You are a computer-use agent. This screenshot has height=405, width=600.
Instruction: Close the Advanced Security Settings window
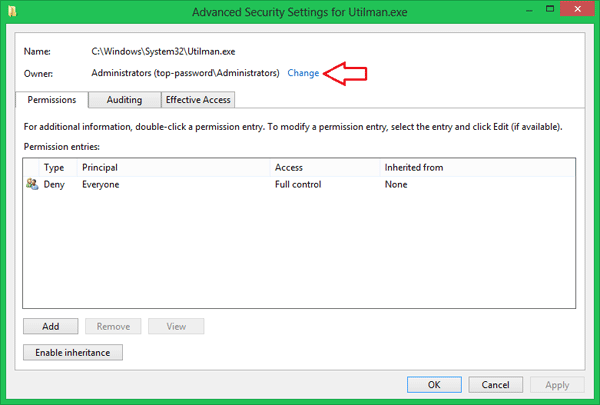[x=577, y=8]
